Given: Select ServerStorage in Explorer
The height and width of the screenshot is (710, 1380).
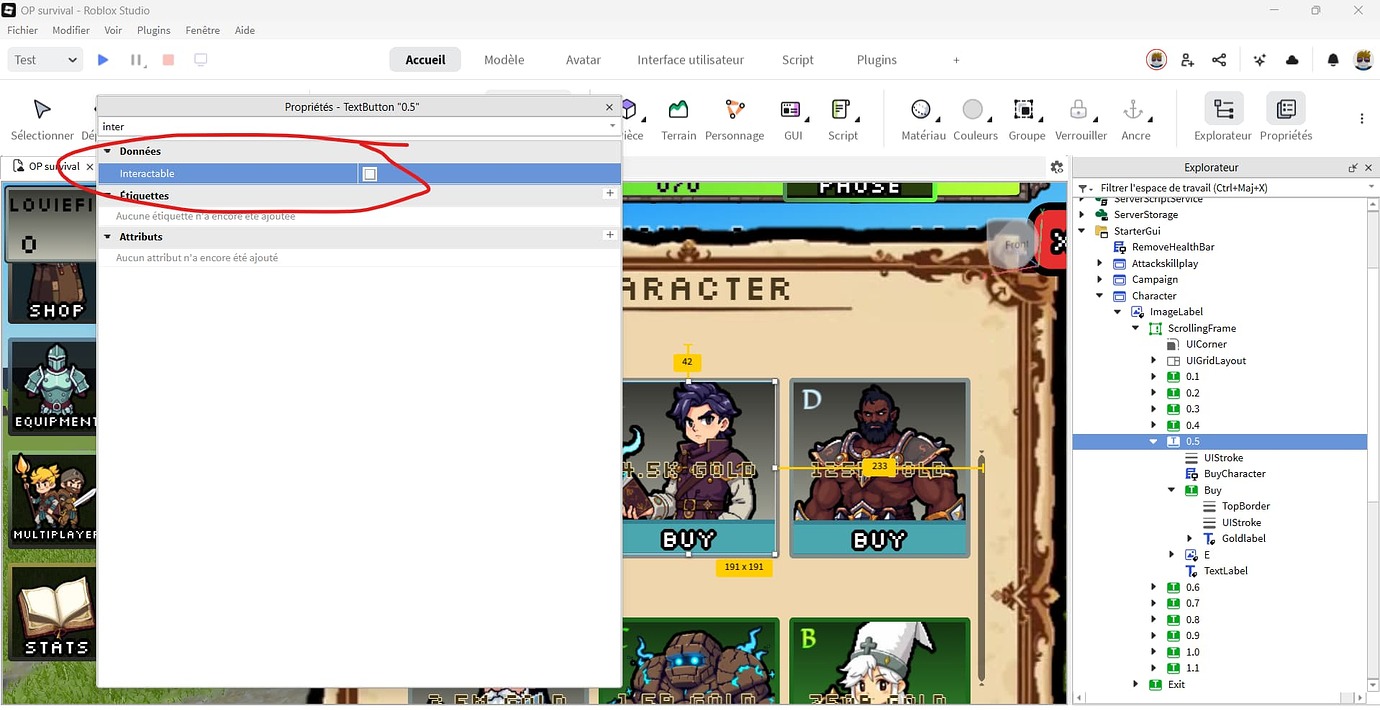Looking at the screenshot, I should 1144,215.
